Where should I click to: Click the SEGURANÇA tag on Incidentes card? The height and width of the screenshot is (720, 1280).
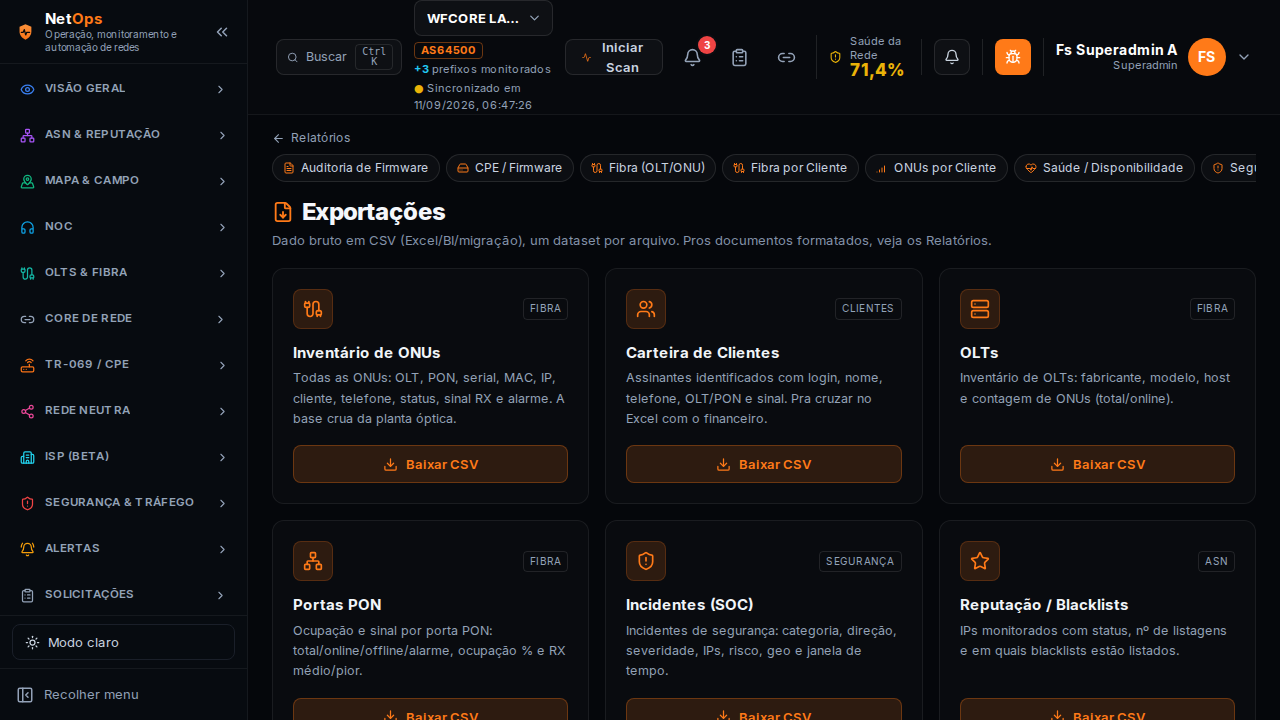tap(860, 561)
